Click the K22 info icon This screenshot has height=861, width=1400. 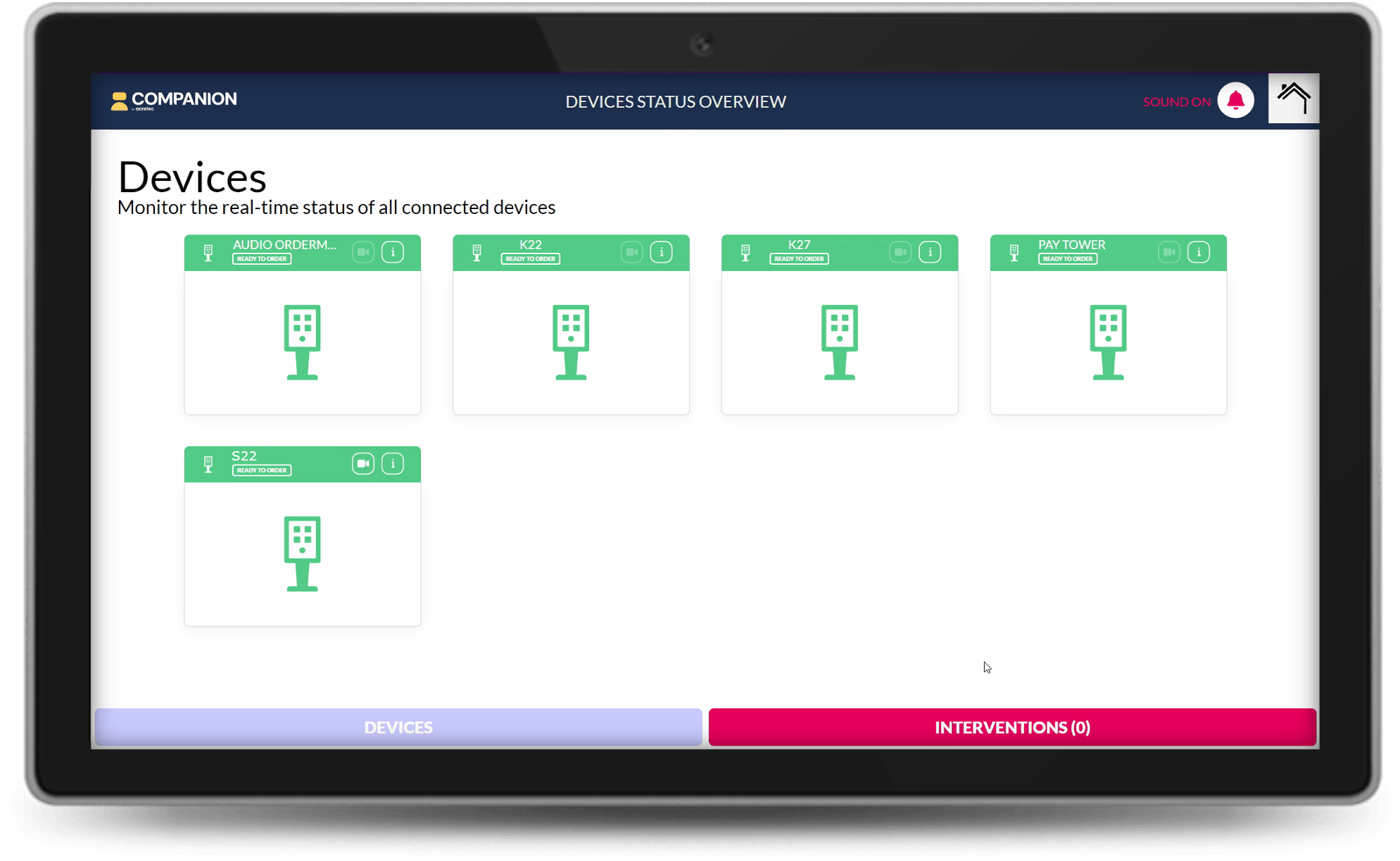click(x=661, y=252)
